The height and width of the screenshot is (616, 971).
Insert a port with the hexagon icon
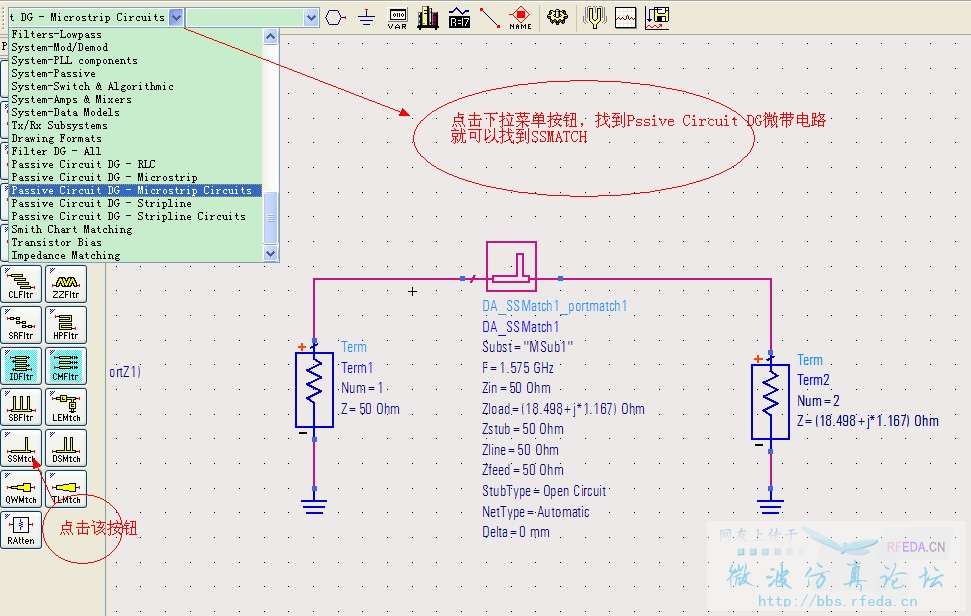click(x=335, y=17)
